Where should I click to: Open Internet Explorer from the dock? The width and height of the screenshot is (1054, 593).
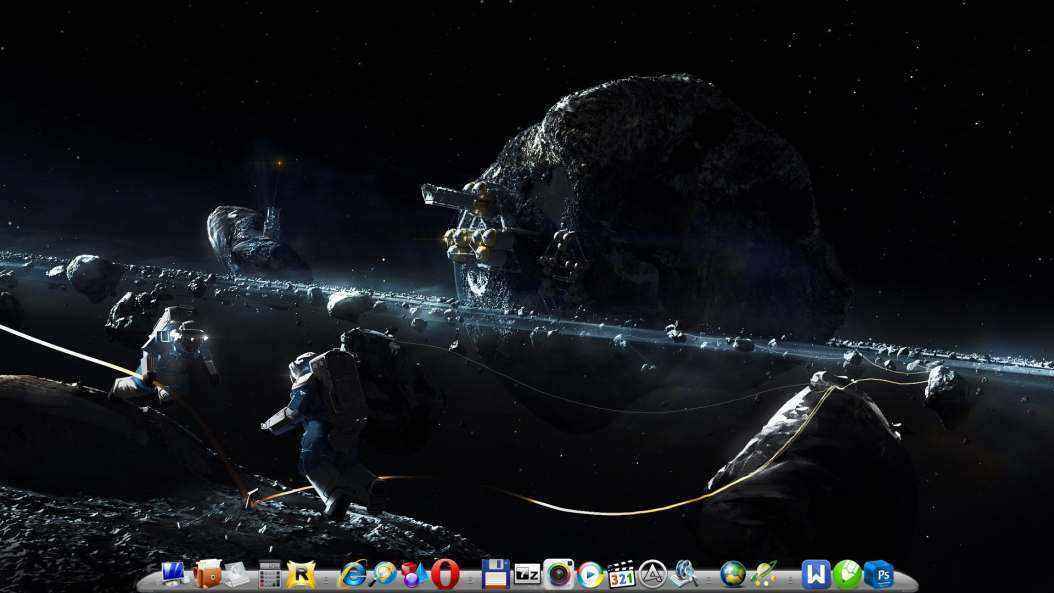click(353, 575)
